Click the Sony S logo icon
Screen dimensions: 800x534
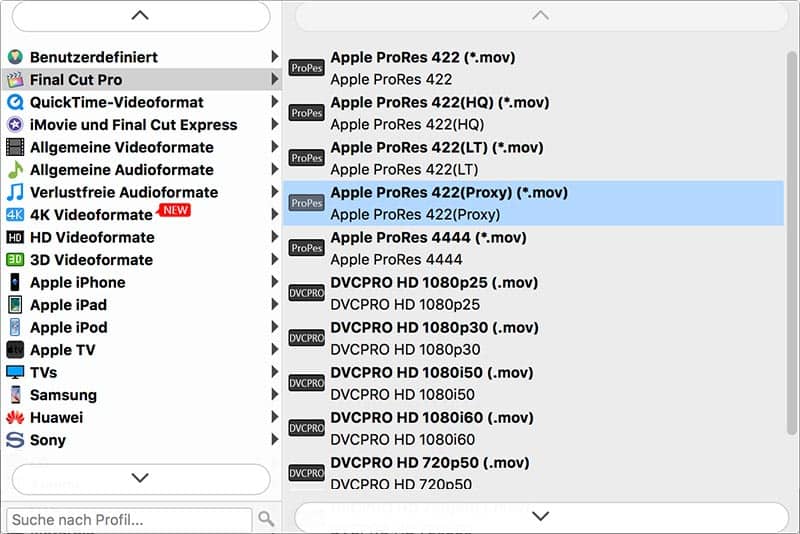coord(15,440)
